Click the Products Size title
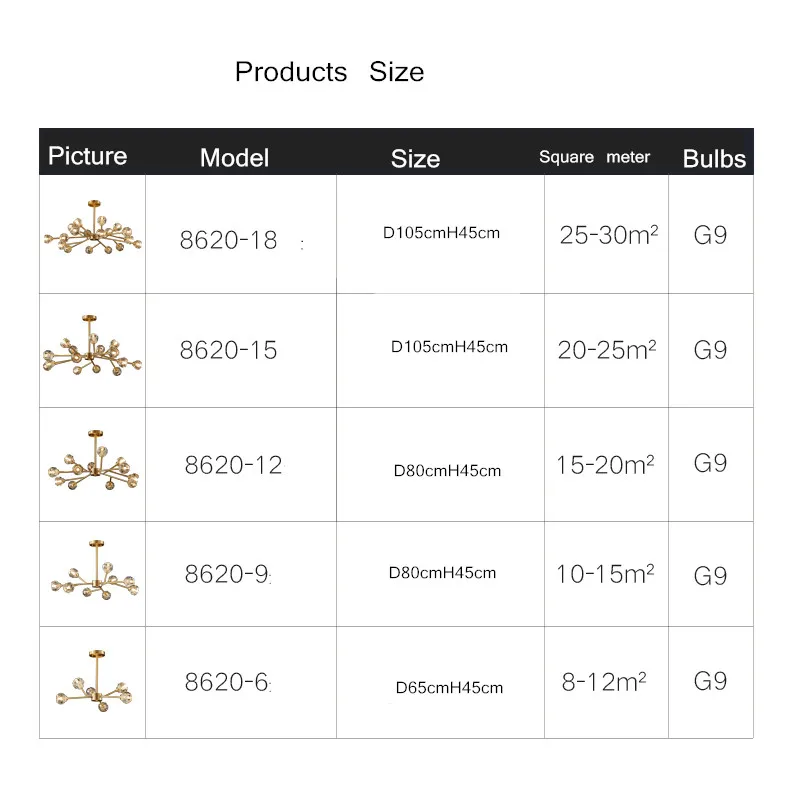The image size is (790, 790). (330, 72)
